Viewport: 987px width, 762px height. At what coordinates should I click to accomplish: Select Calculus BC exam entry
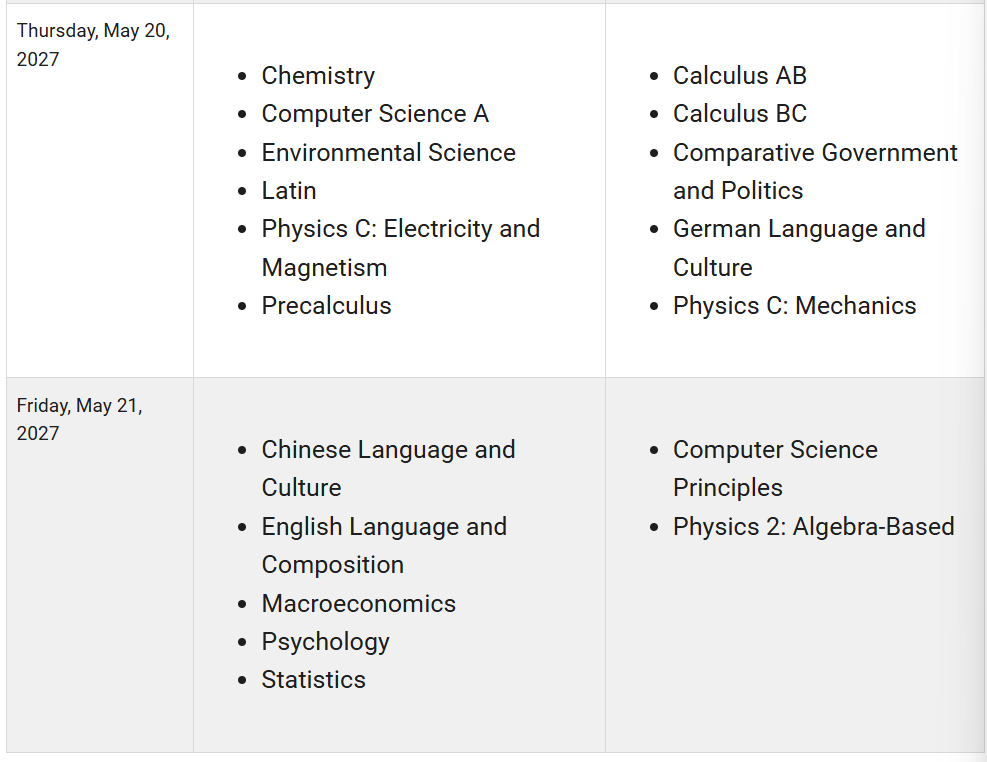(x=740, y=114)
